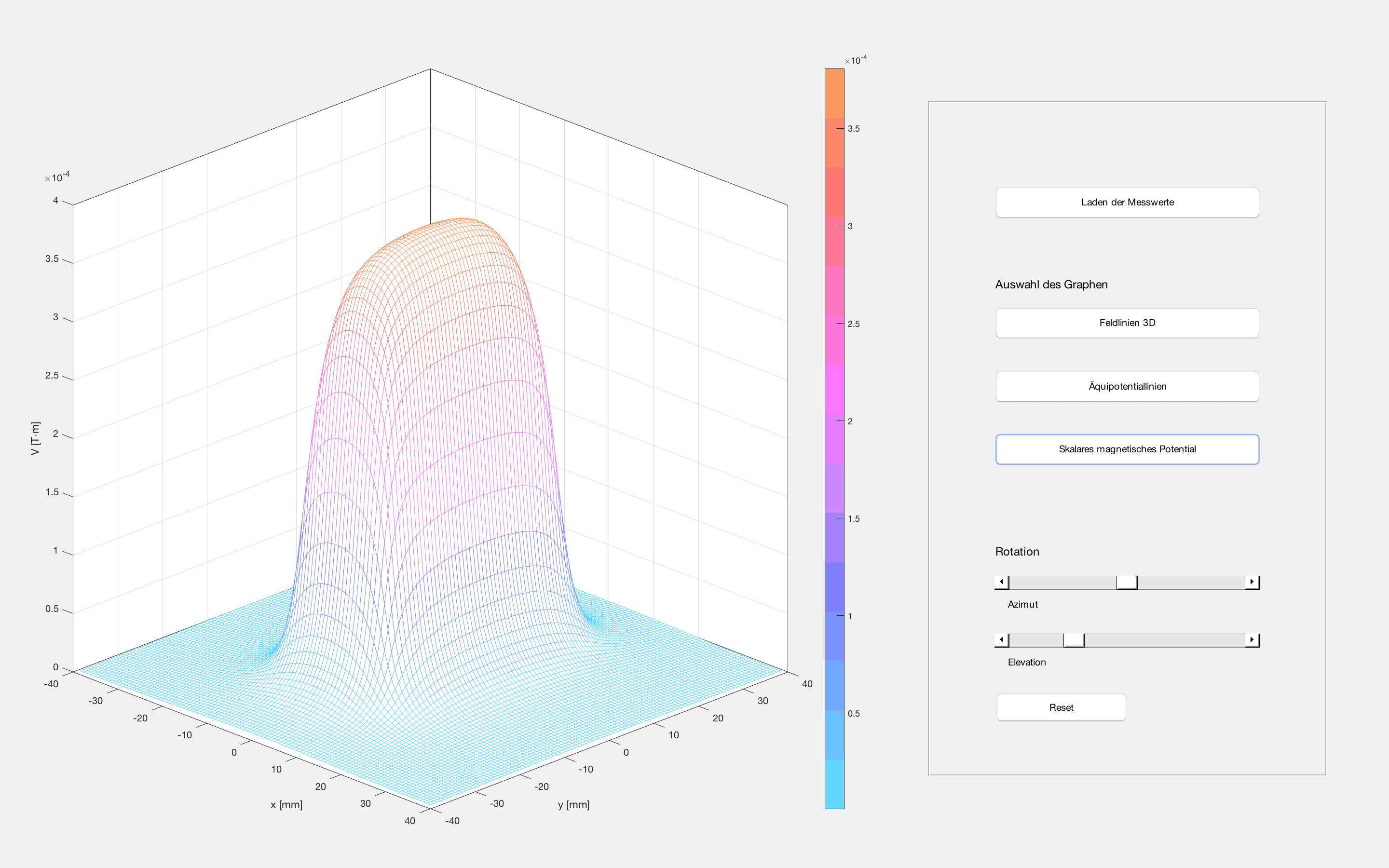Choose Skalares magnetisches Potential plot
Image resolution: width=1389 pixels, height=868 pixels.
tap(1127, 449)
